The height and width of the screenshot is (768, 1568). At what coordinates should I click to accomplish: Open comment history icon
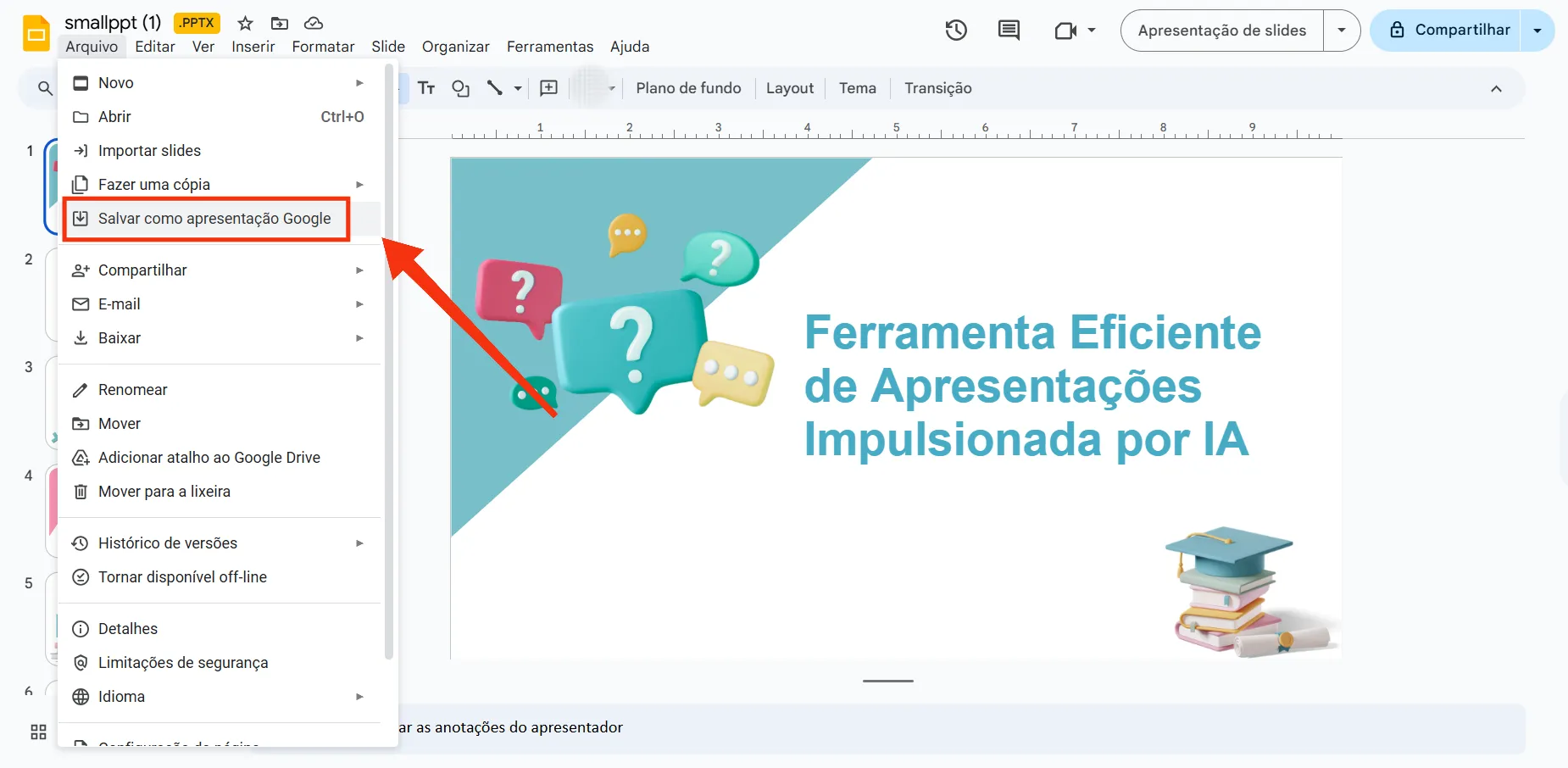point(1009,30)
